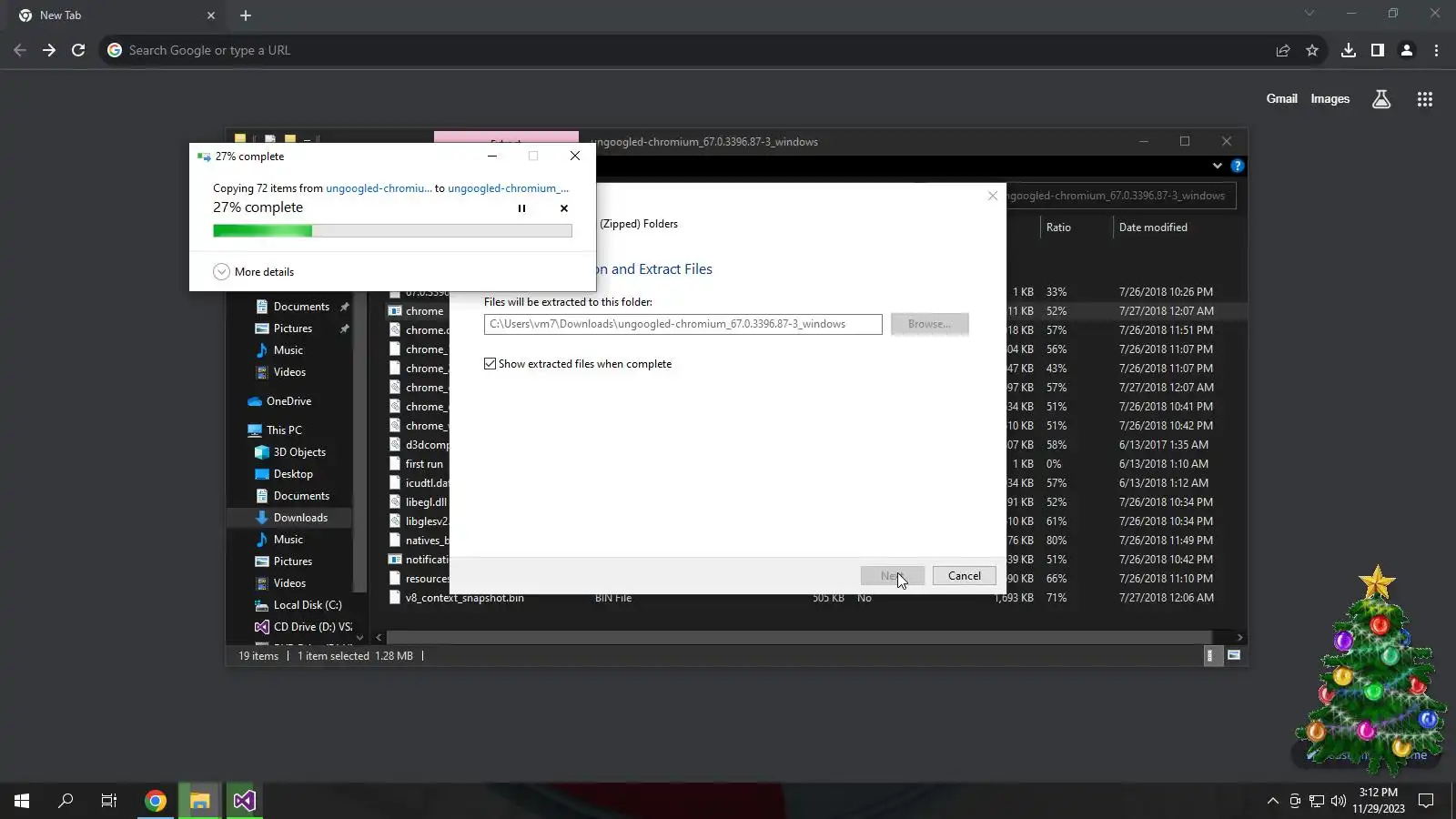Click the Explorer search box
This screenshot has width=1456, height=819.
1121,196
